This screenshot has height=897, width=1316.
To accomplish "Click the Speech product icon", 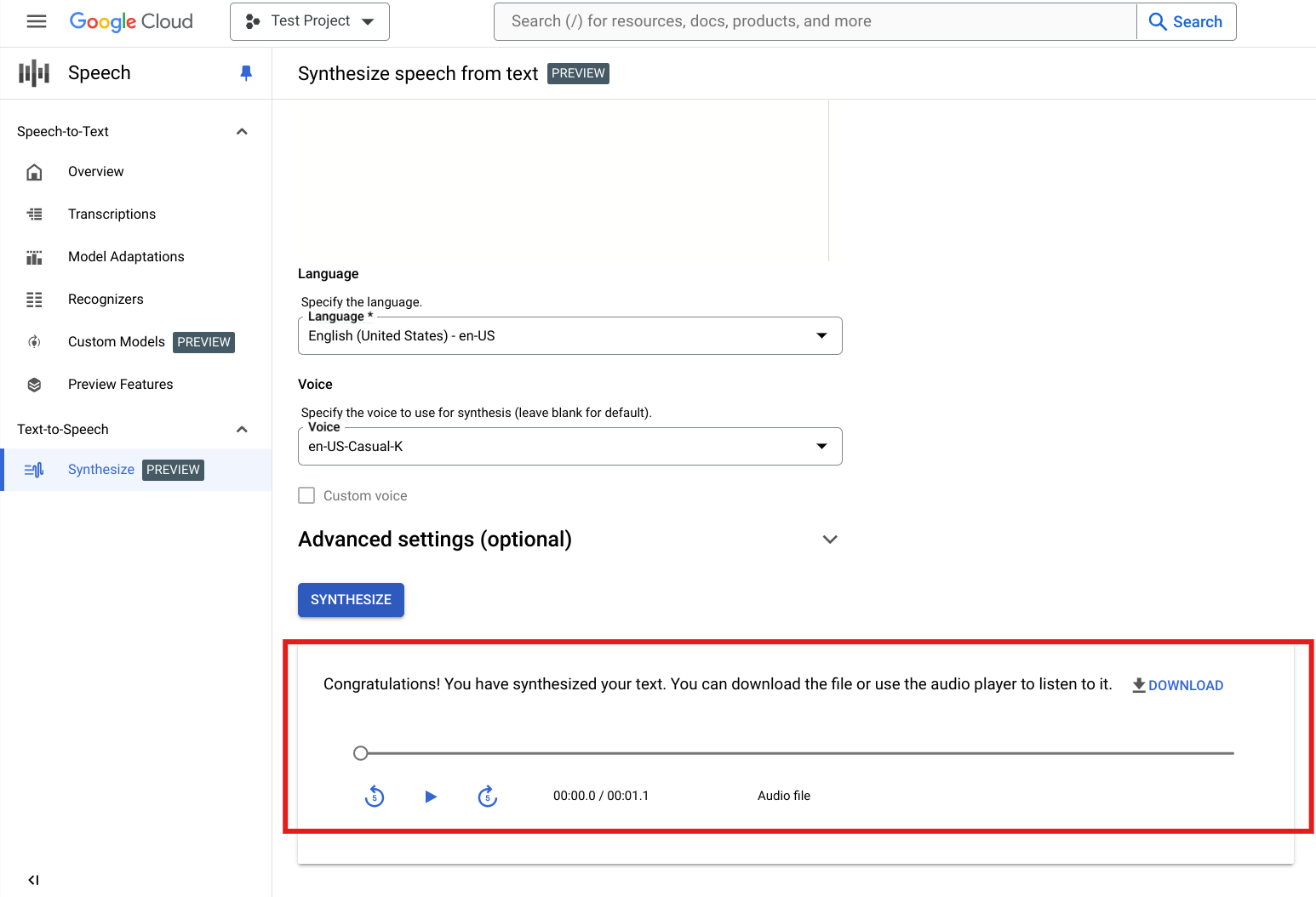I will point(34,73).
